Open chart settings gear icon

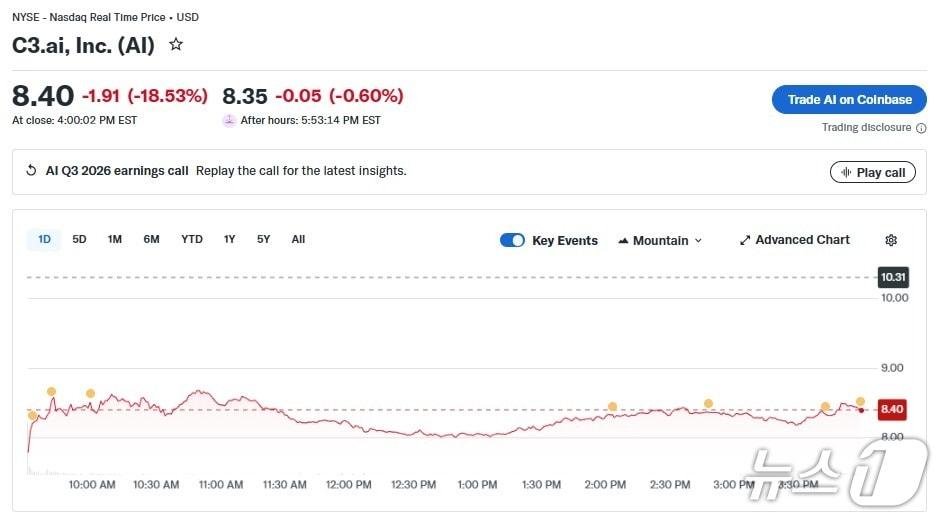(891, 240)
